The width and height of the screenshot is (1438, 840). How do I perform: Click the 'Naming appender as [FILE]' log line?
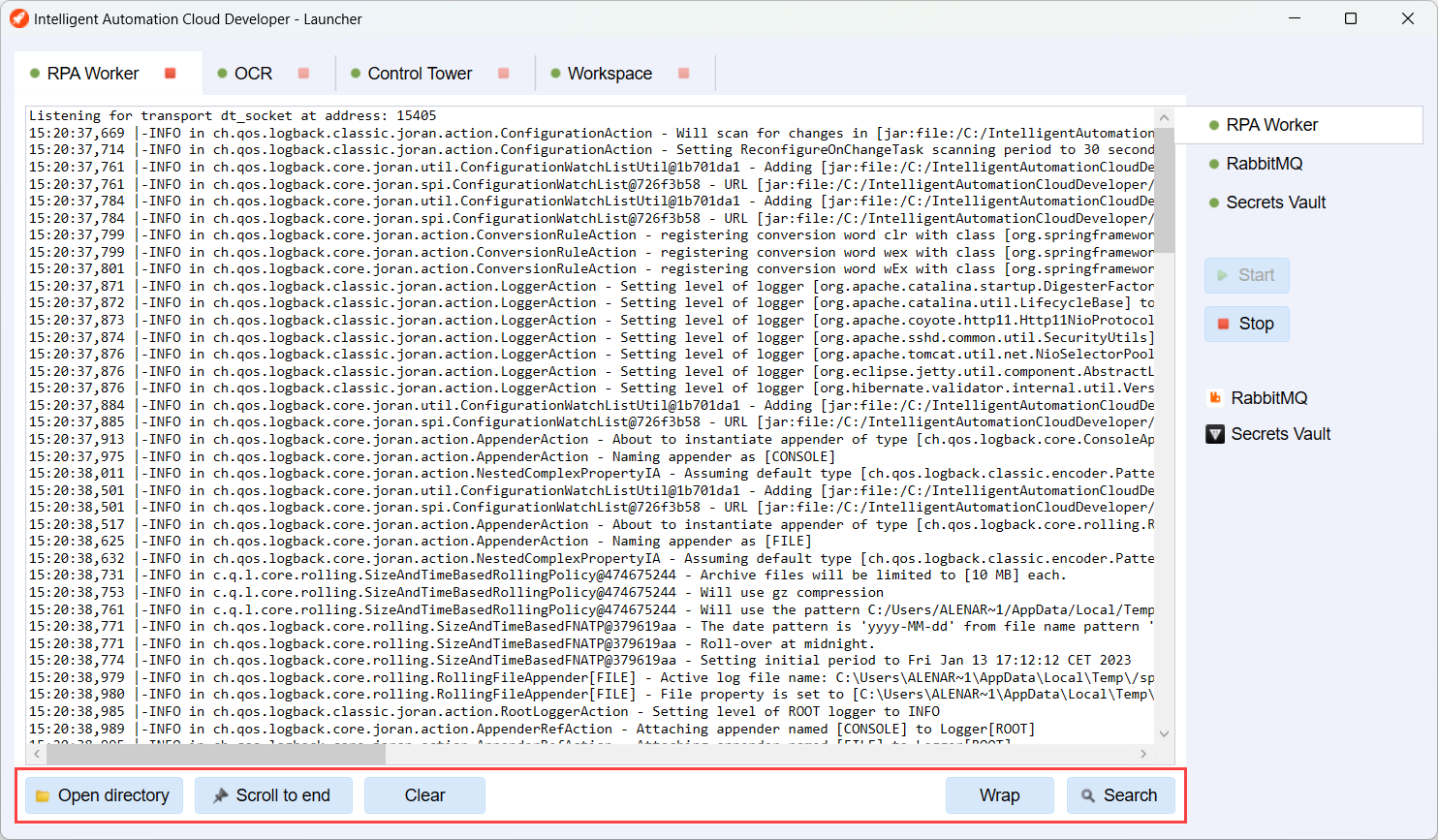[x=419, y=541]
